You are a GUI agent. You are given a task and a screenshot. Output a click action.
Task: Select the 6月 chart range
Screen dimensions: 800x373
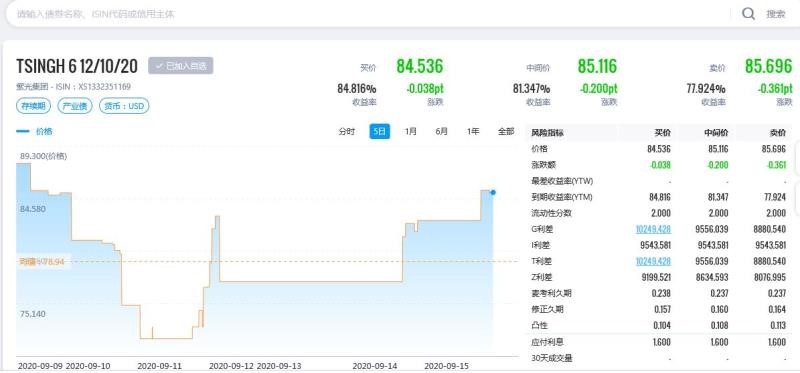pyautogui.click(x=441, y=132)
